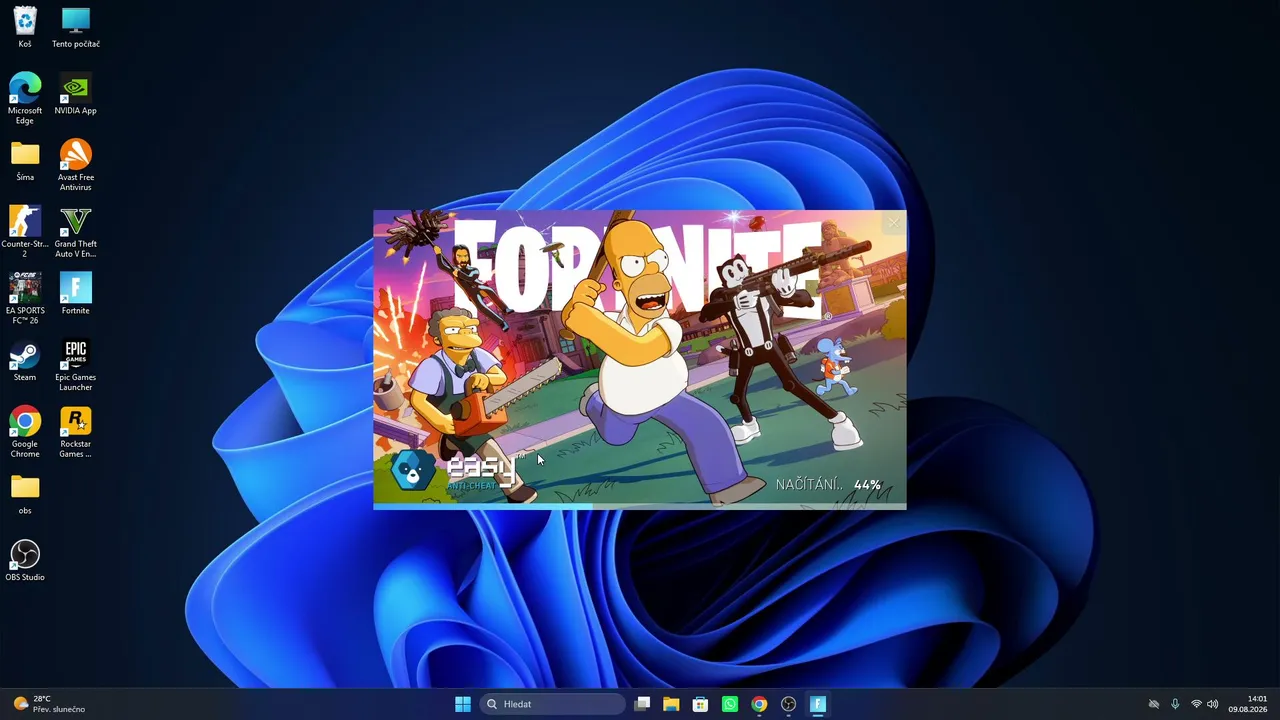Viewport: 1280px width, 720px height.
Task: Open the volume speaker tray icon
Action: (1213, 704)
